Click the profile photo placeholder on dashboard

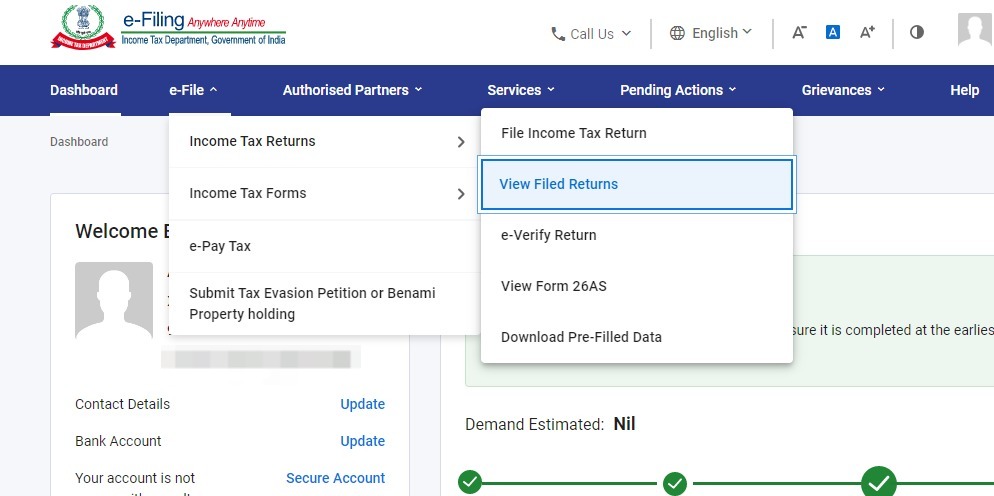pos(114,301)
